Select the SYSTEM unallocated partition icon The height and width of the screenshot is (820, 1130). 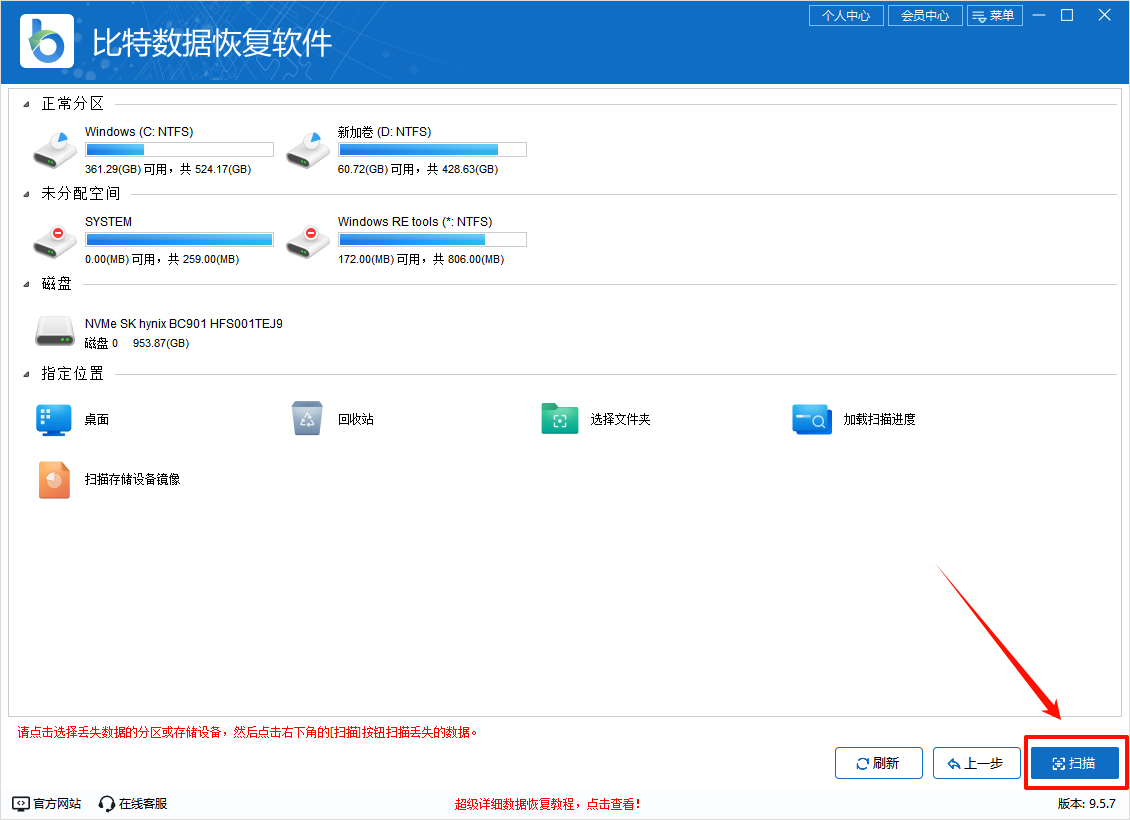(x=54, y=238)
